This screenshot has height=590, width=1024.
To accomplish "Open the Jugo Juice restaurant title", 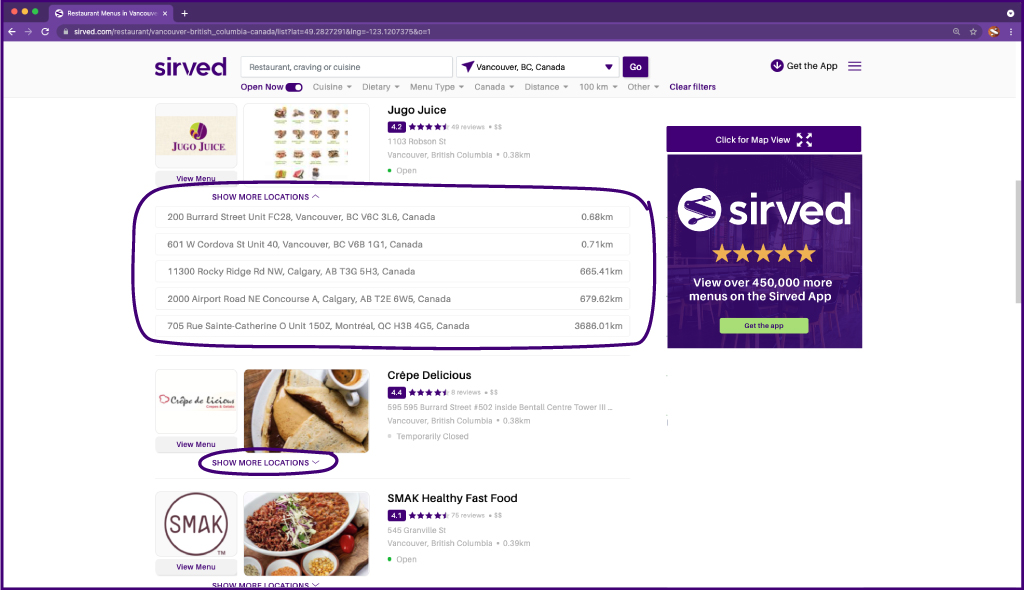I will point(417,110).
